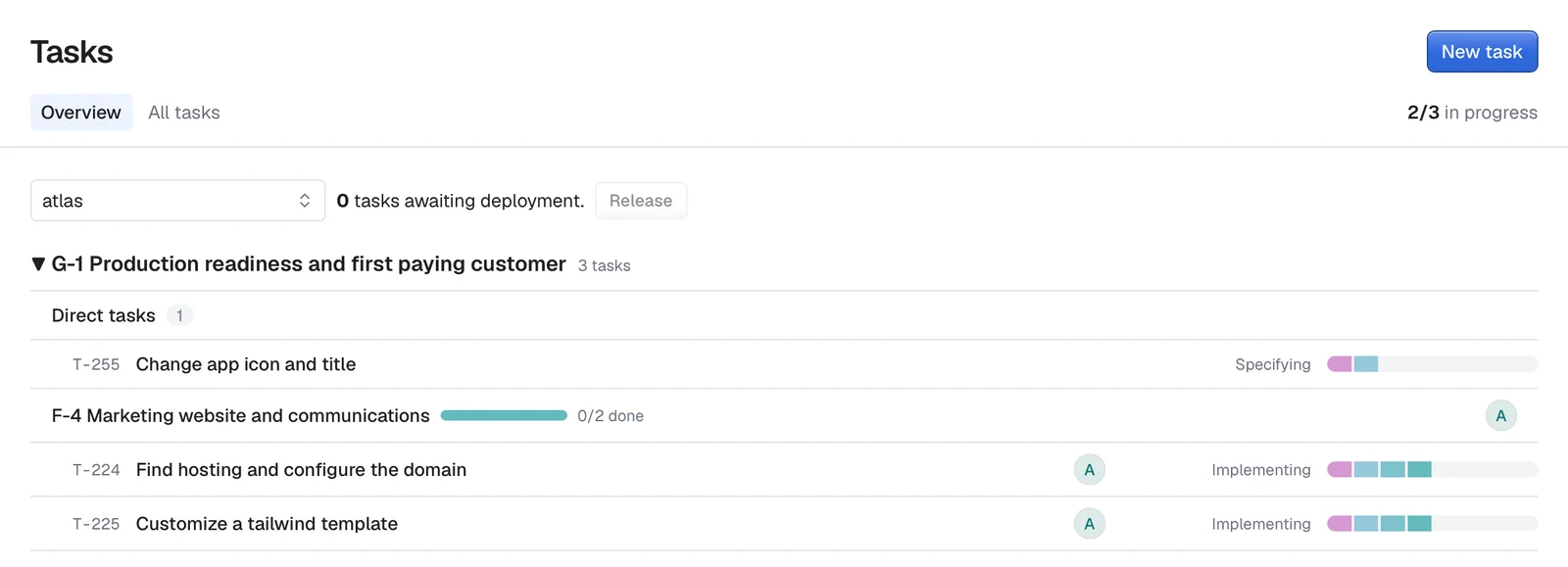Viewport: 1568px width, 567px height.
Task: Click the T-225 task ID
Action: (96, 524)
